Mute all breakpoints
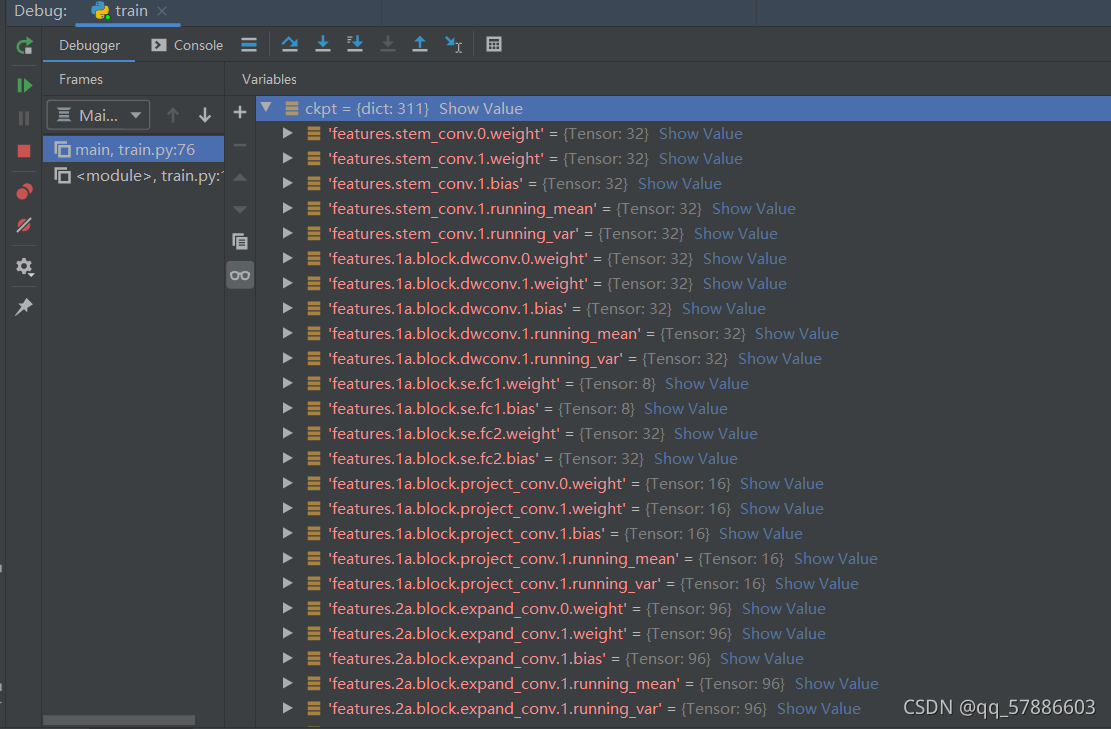 click(x=24, y=225)
